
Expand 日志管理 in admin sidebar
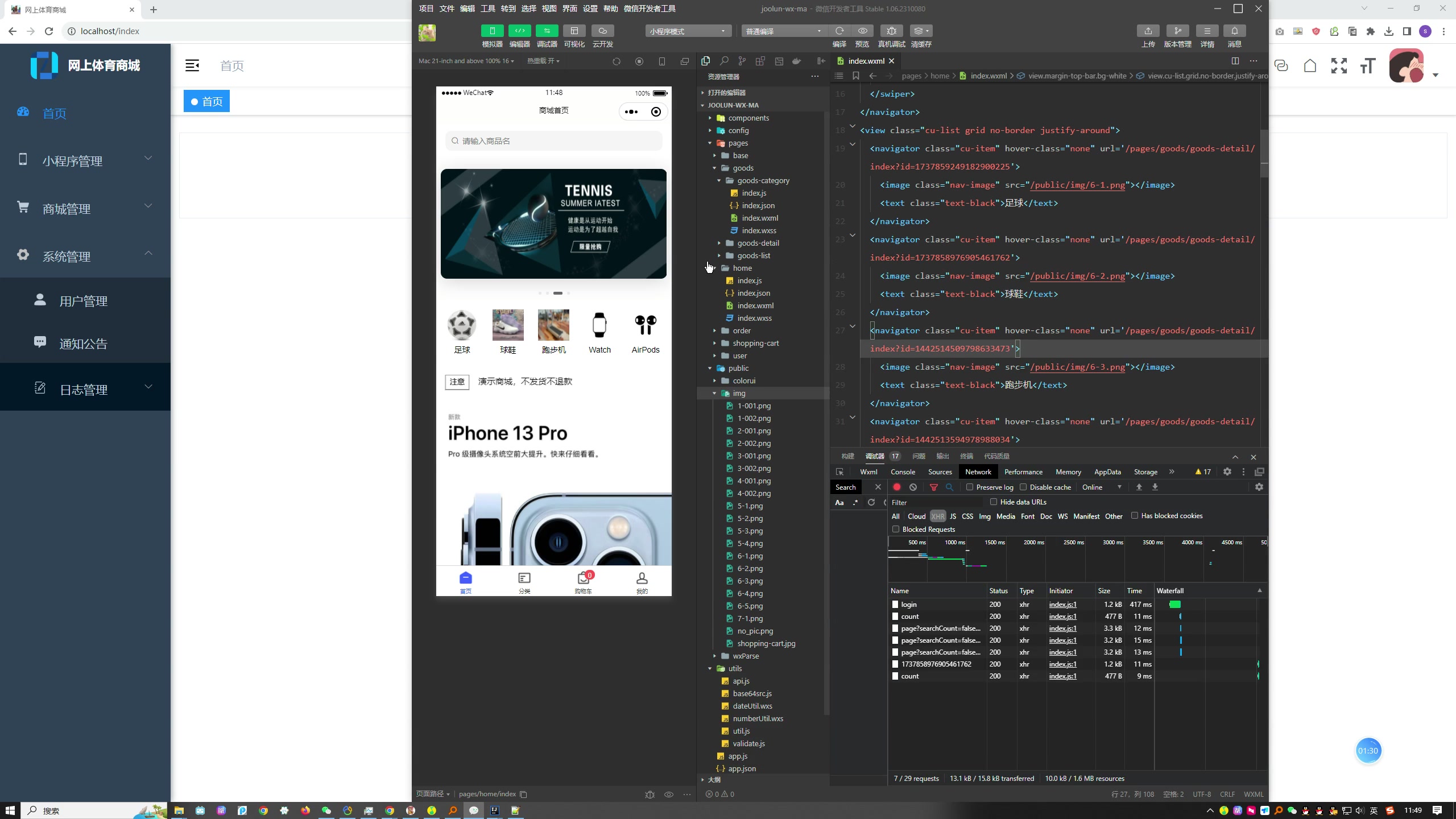85,389
